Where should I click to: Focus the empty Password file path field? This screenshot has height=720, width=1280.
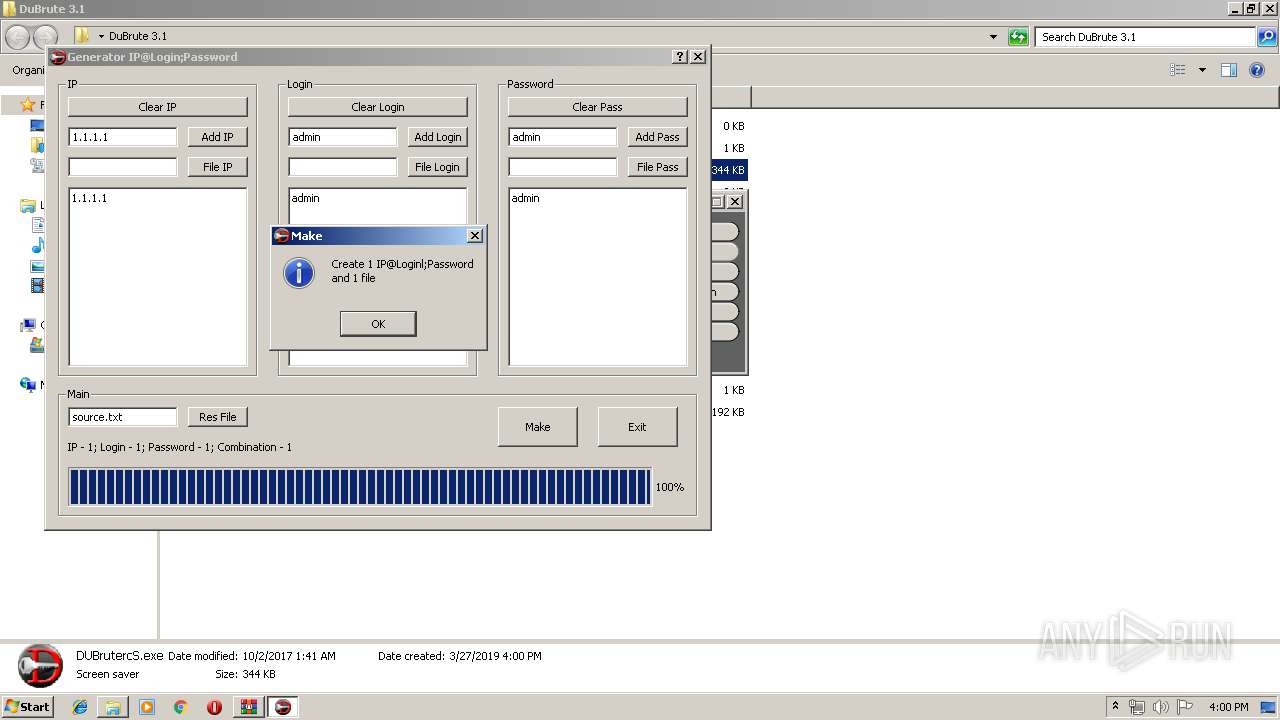click(563, 167)
